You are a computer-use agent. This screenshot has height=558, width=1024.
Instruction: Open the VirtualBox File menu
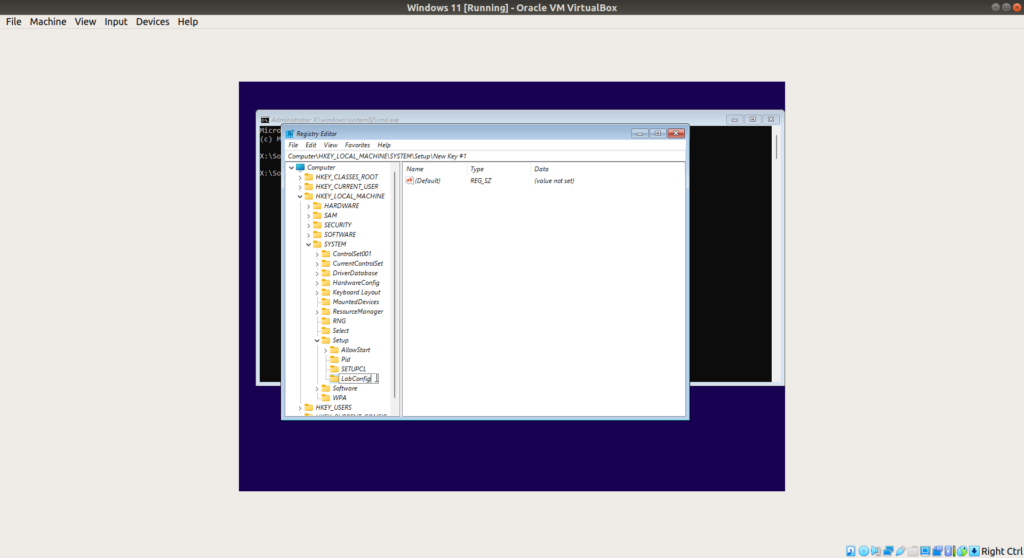13,22
